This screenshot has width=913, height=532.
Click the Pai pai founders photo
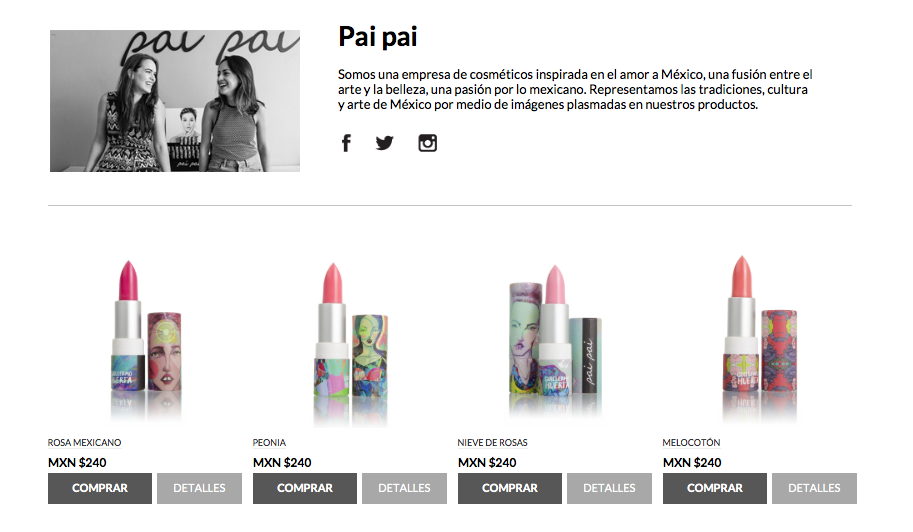175,101
